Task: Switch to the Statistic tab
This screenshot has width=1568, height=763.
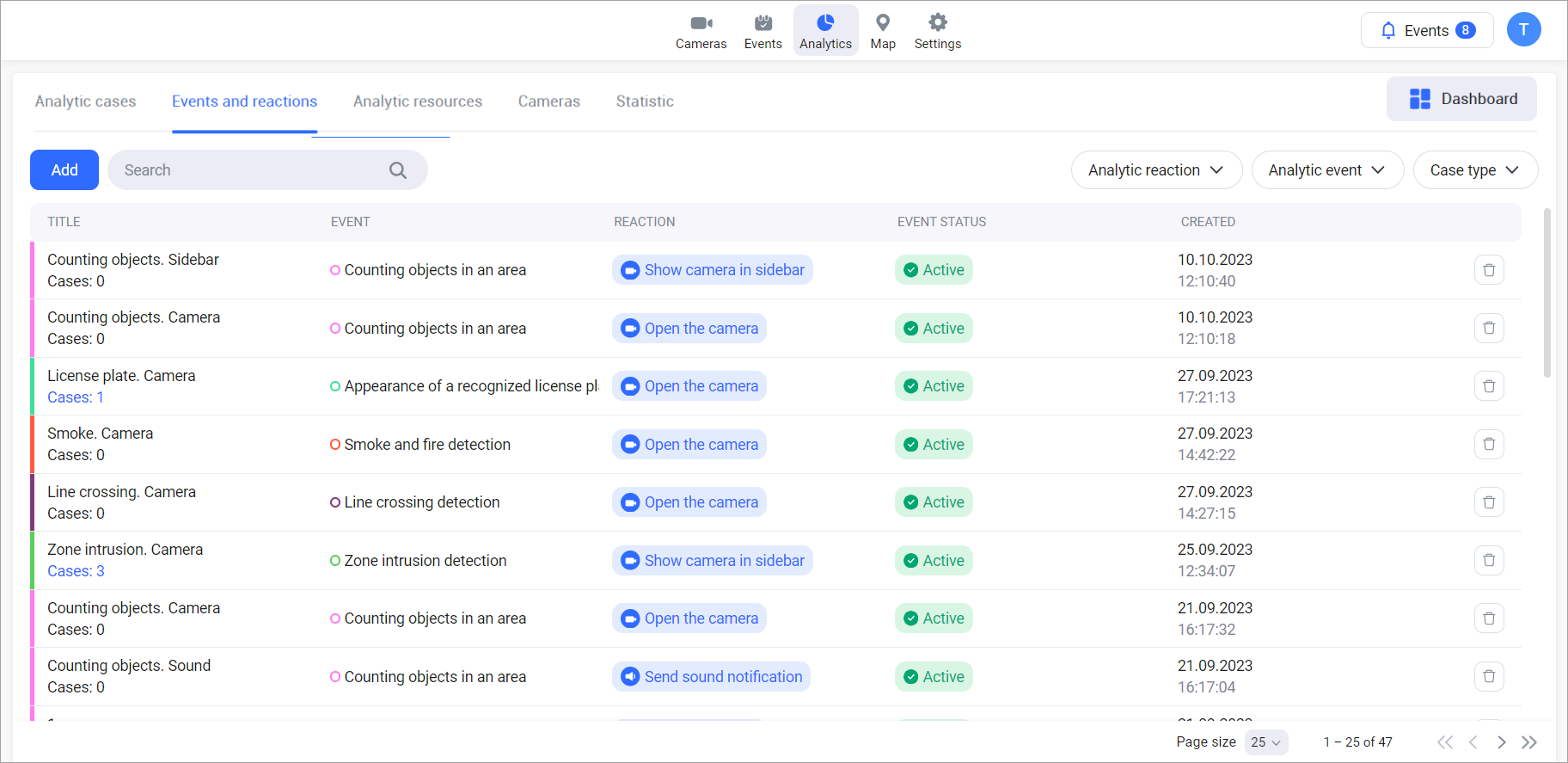Action: (644, 102)
